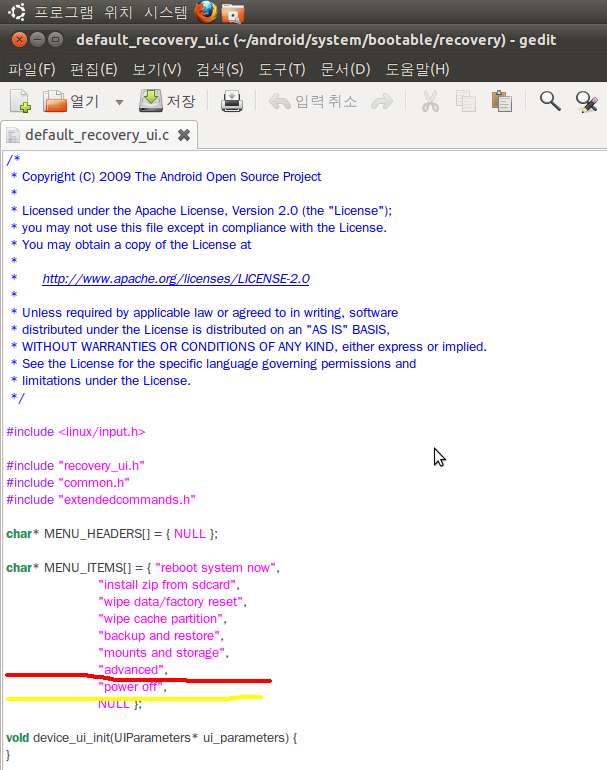The image size is (607, 770).
Task: Open Ubuntu 프로그램 panel menu
Action: click(x=63, y=12)
